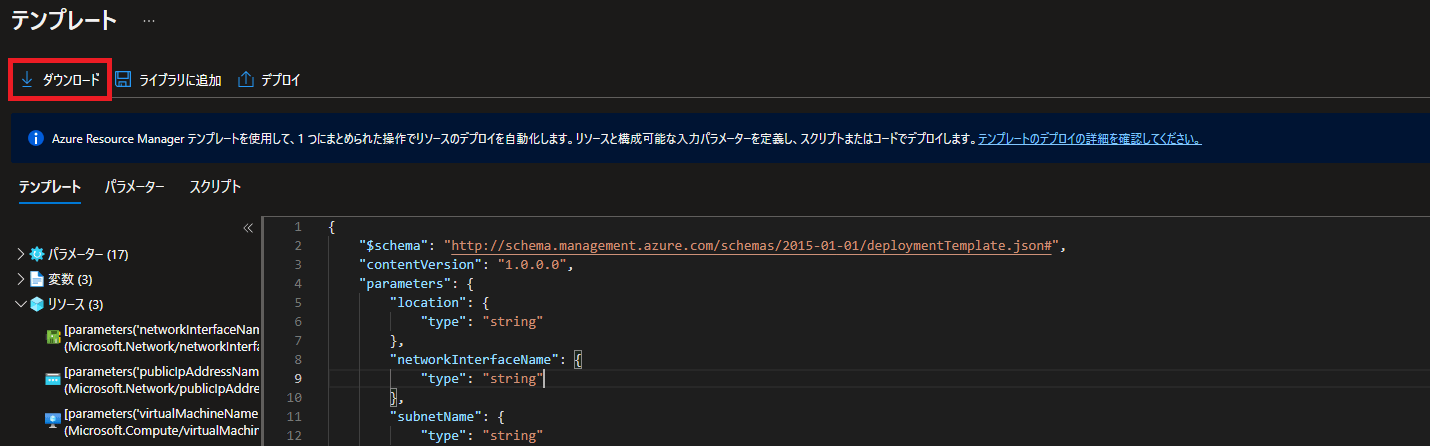The width and height of the screenshot is (1430, 446).
Task: Click the "subnetName" key on line 11
Action: (x=436, y=417)
